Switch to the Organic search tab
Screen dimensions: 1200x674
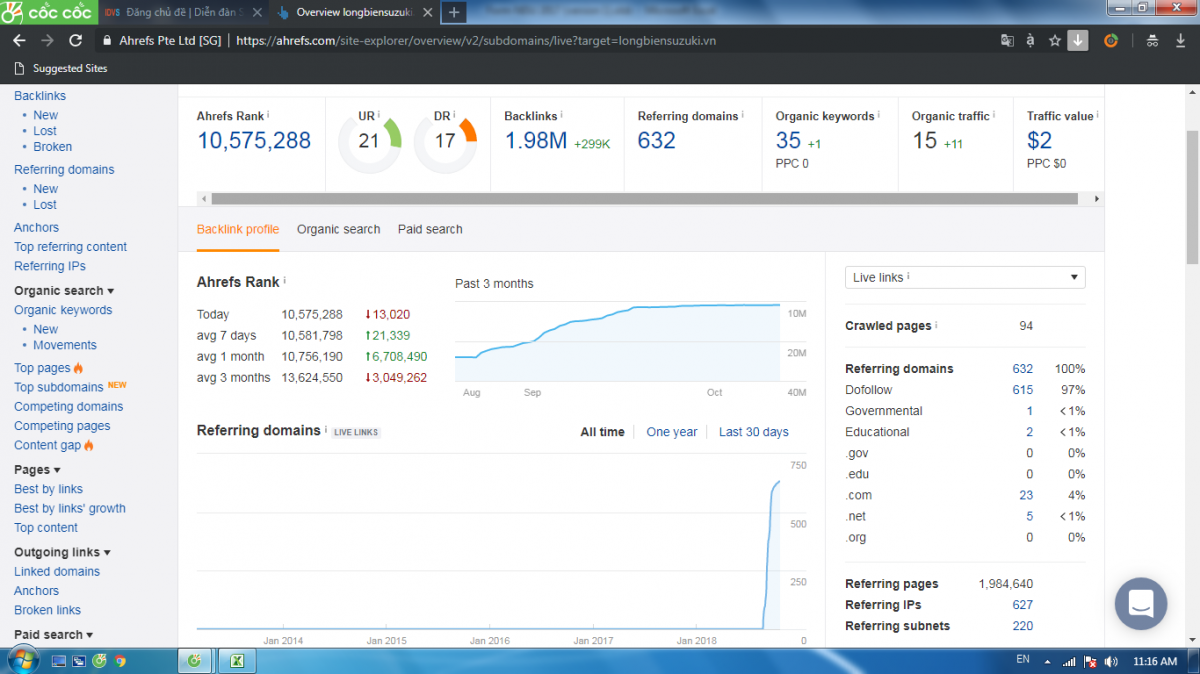click(x=339, y=229)
